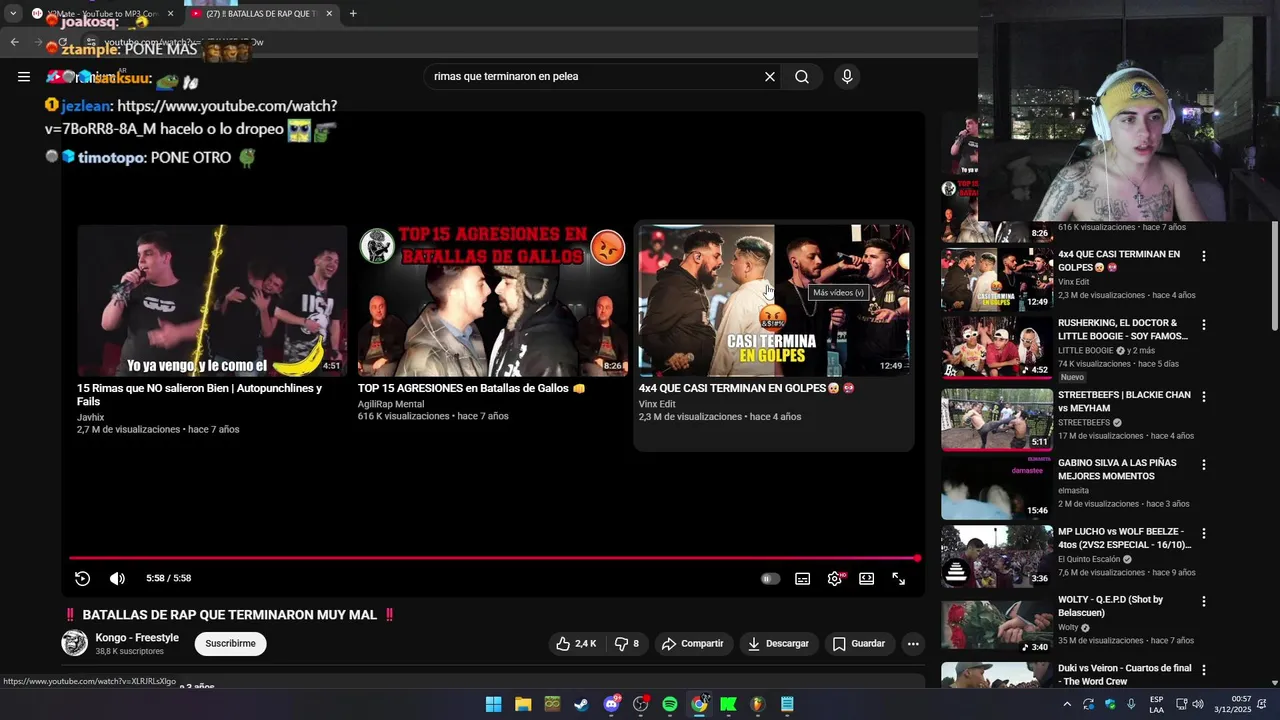
Task: Open options for Duki vs Veiron video
Action: click(x=1204, y=670)
